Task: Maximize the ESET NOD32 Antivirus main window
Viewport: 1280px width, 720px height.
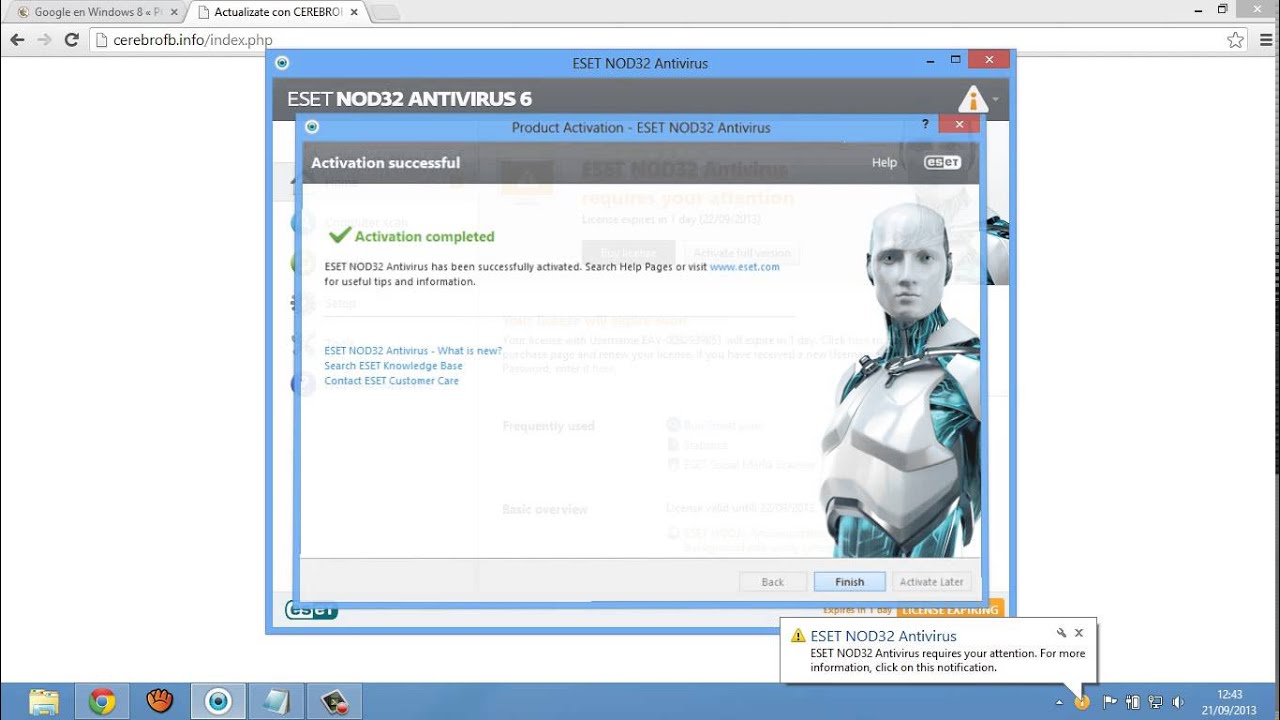Action: coord(955,60)
